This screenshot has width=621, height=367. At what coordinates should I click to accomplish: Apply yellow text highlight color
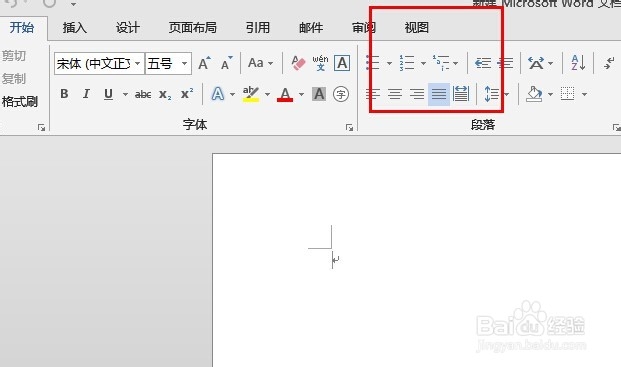(251, 94)
